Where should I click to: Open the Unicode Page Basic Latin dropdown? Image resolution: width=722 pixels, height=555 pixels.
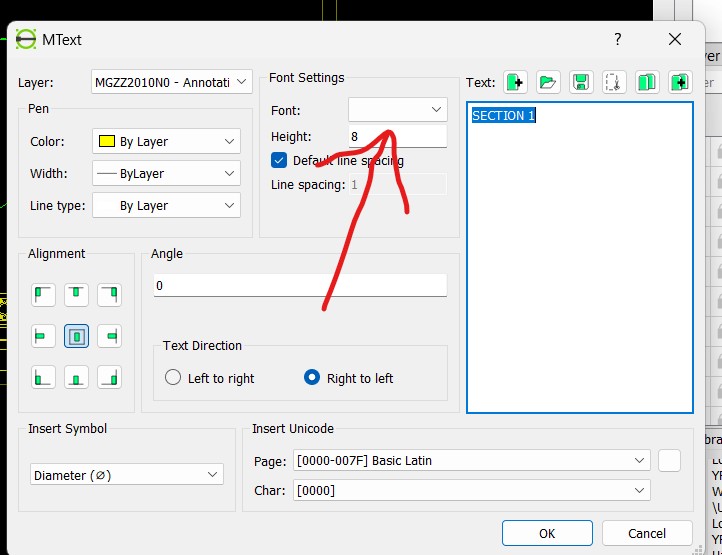(471, 461)
